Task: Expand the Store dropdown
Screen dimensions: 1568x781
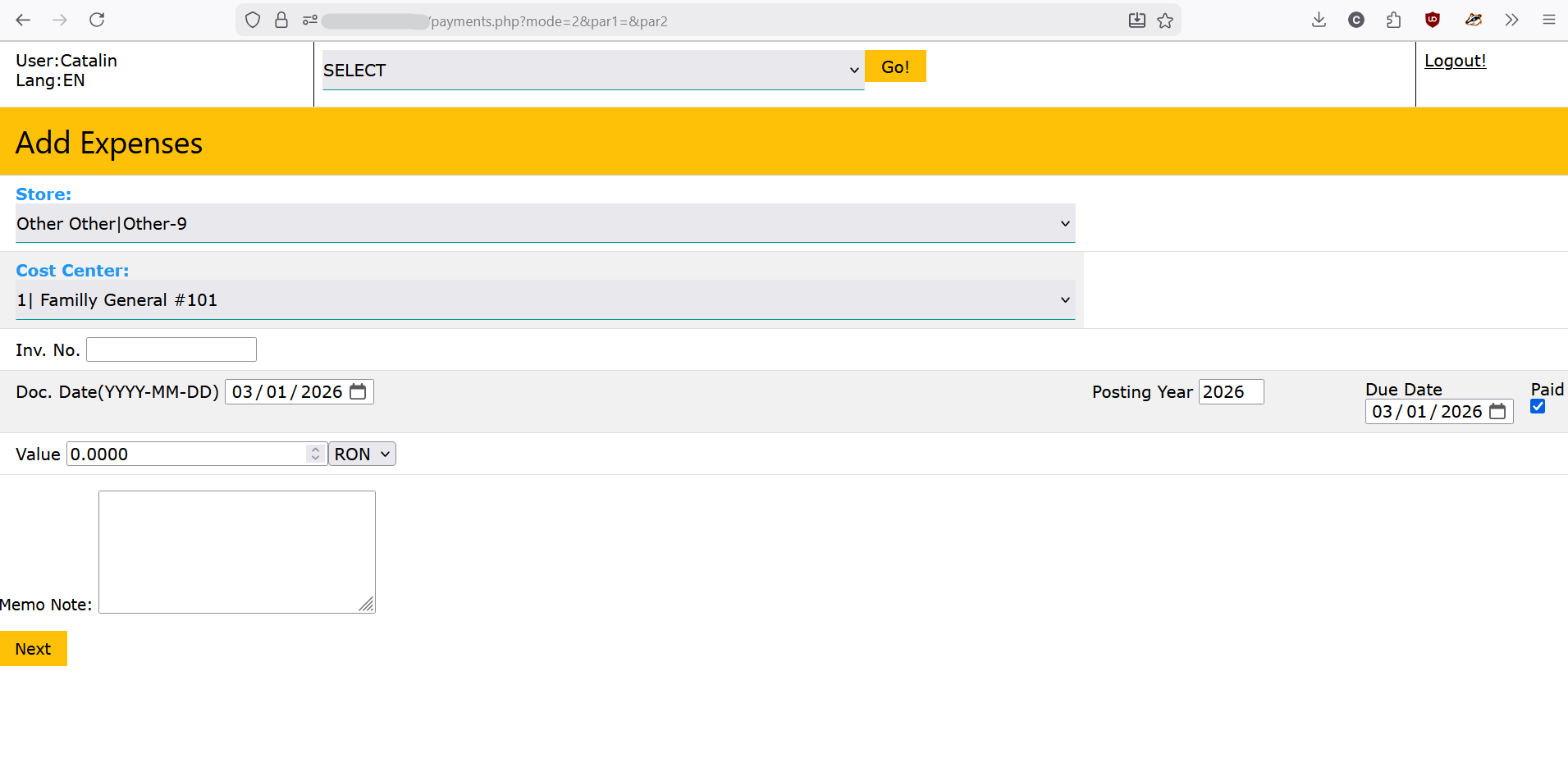Action: 545,223
